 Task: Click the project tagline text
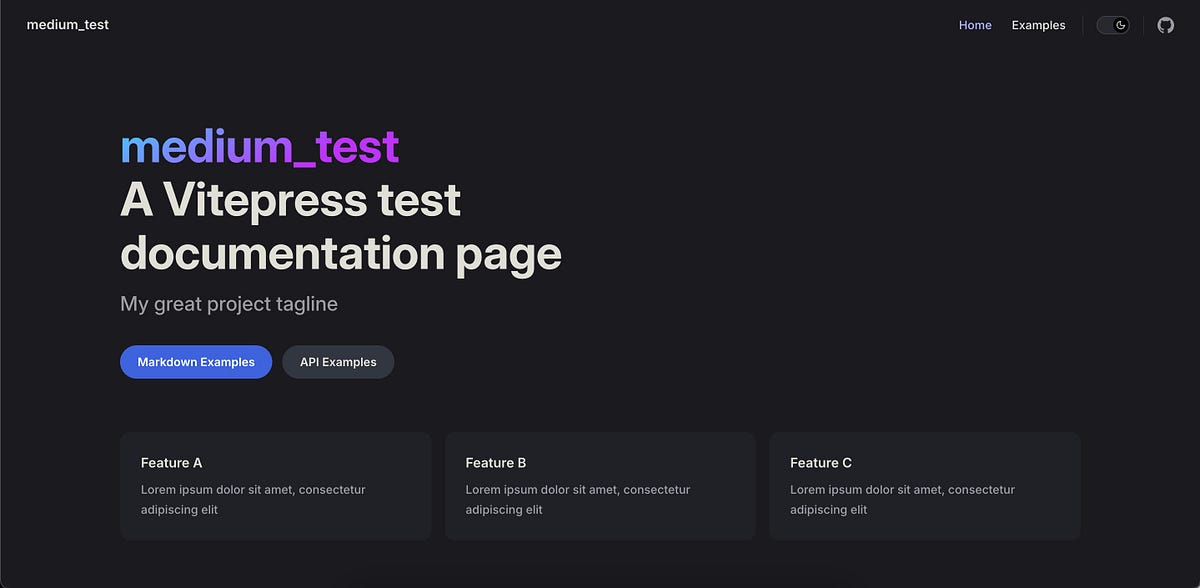tap(228, 303)
